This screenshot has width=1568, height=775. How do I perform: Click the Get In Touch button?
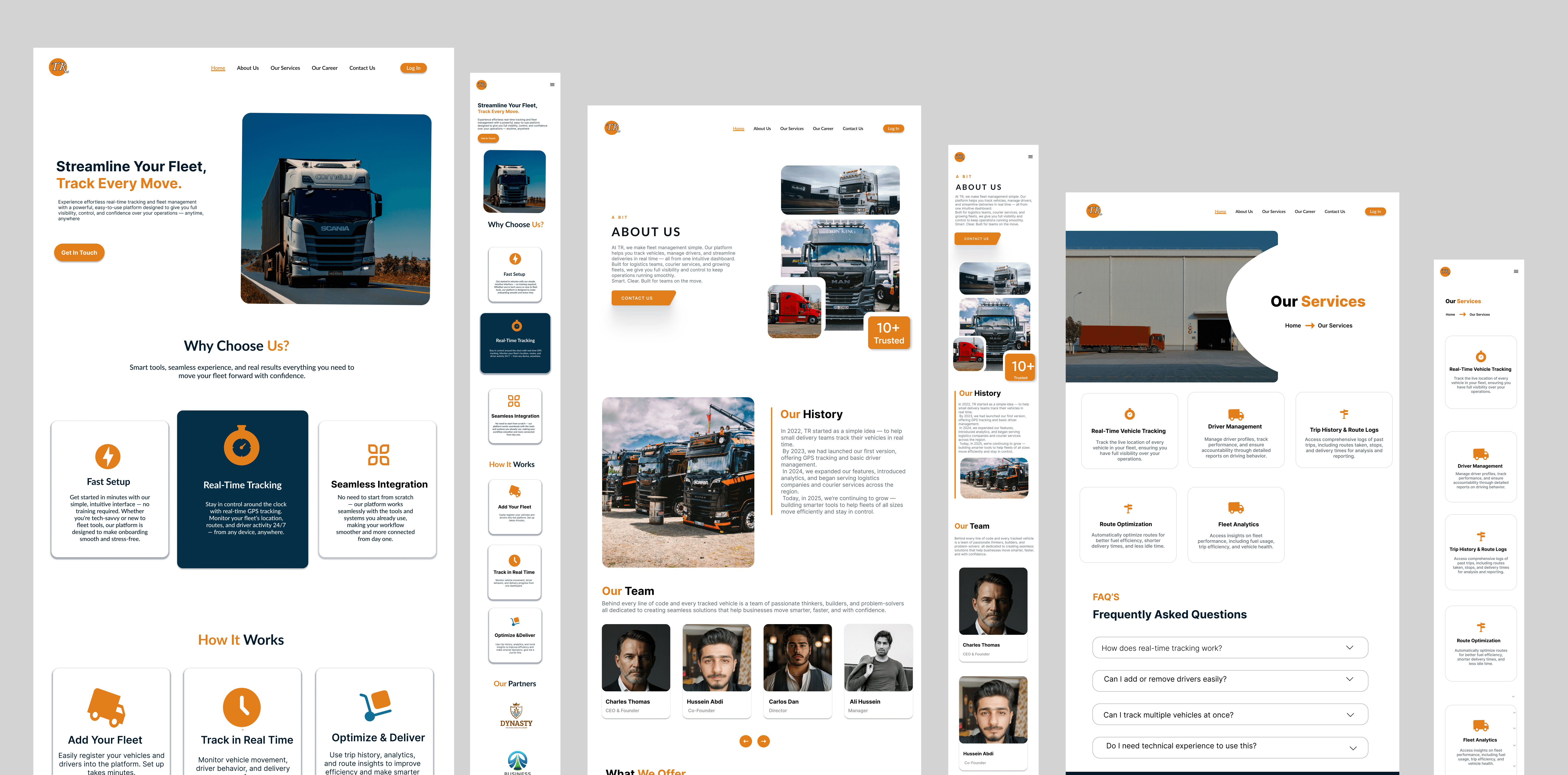[x=79, y=253]
